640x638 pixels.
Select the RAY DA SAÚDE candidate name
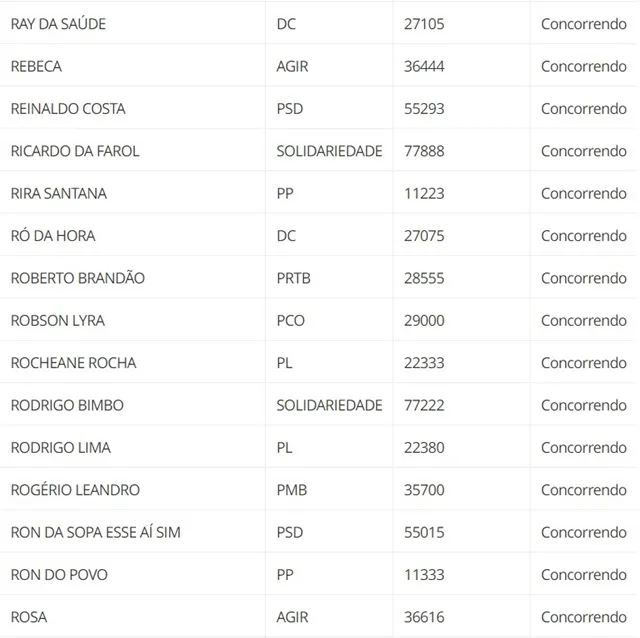(58, 24)
